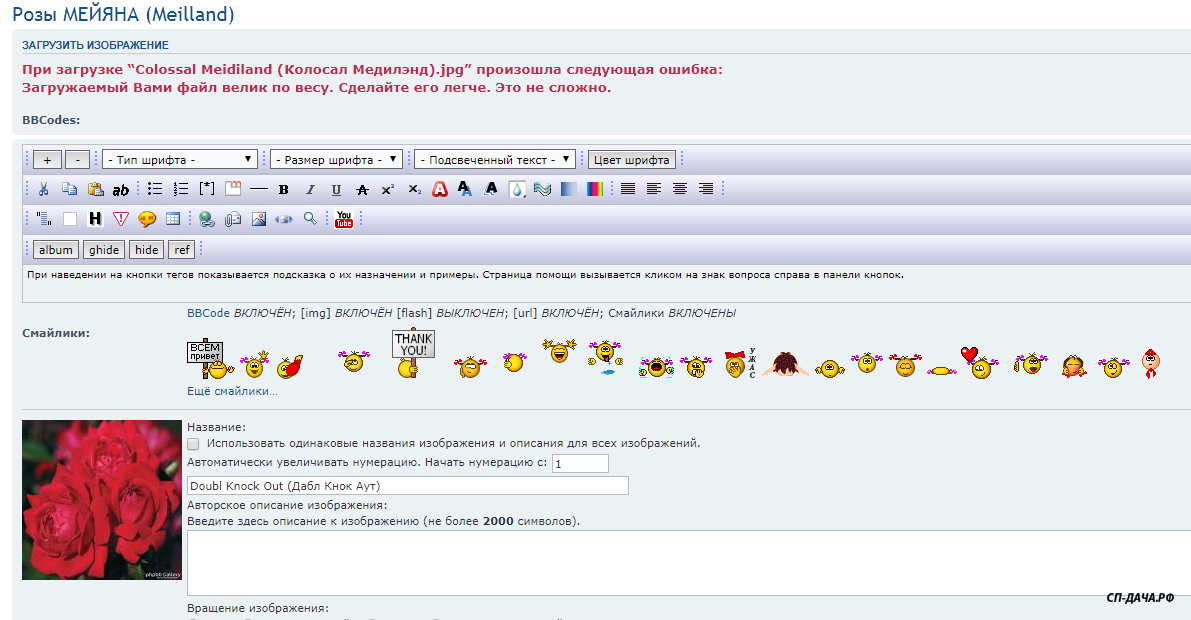Viewport: 1191px width, 620px height.
Task: Center-align the text
Action: point(680,189)
